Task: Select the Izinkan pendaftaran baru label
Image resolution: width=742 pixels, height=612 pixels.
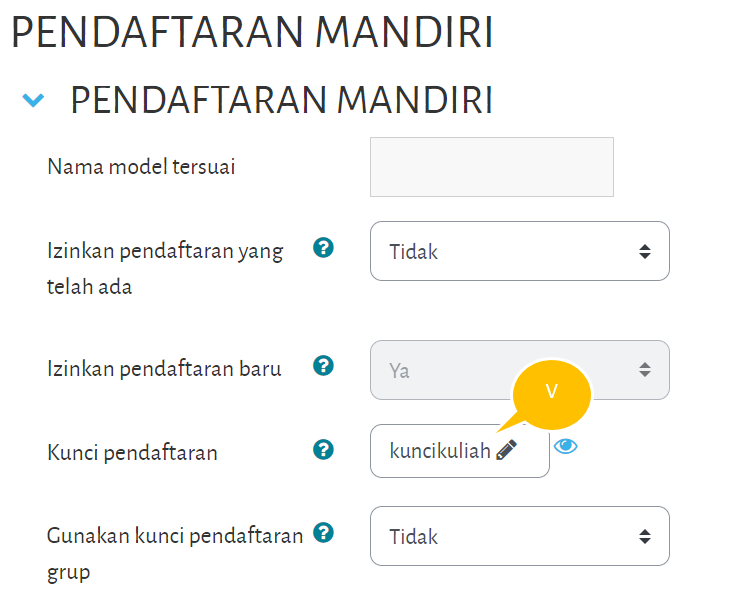Action: pyautogui.click(x=164, y=369)
